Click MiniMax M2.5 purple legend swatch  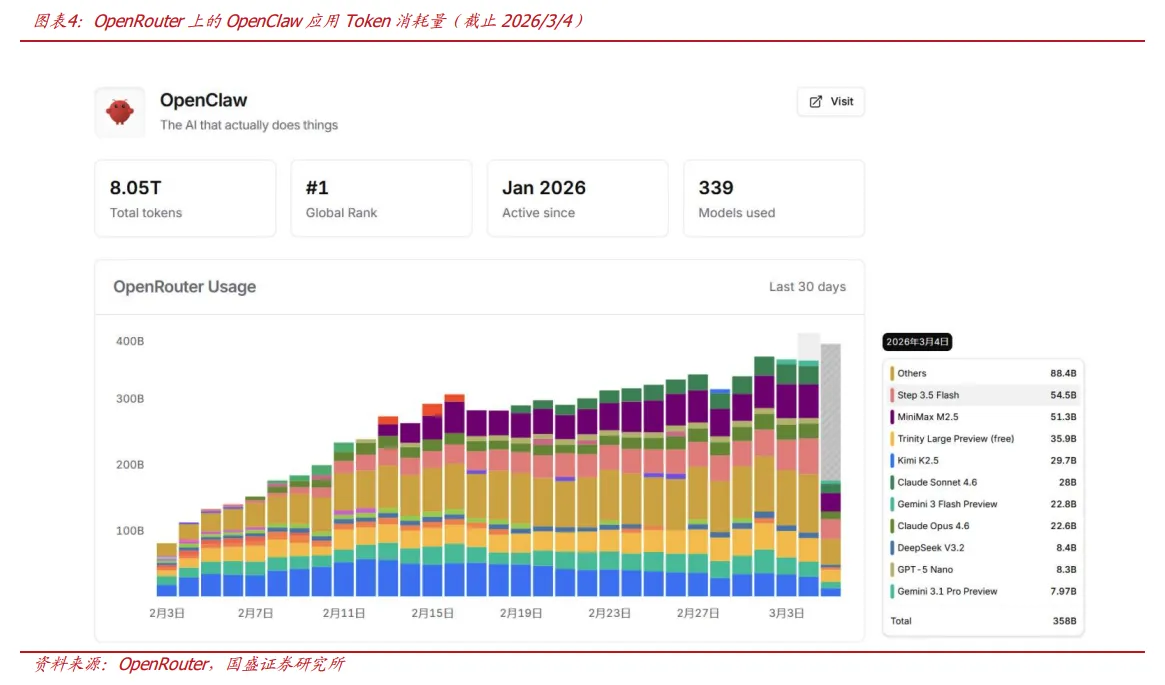[892, 417]
